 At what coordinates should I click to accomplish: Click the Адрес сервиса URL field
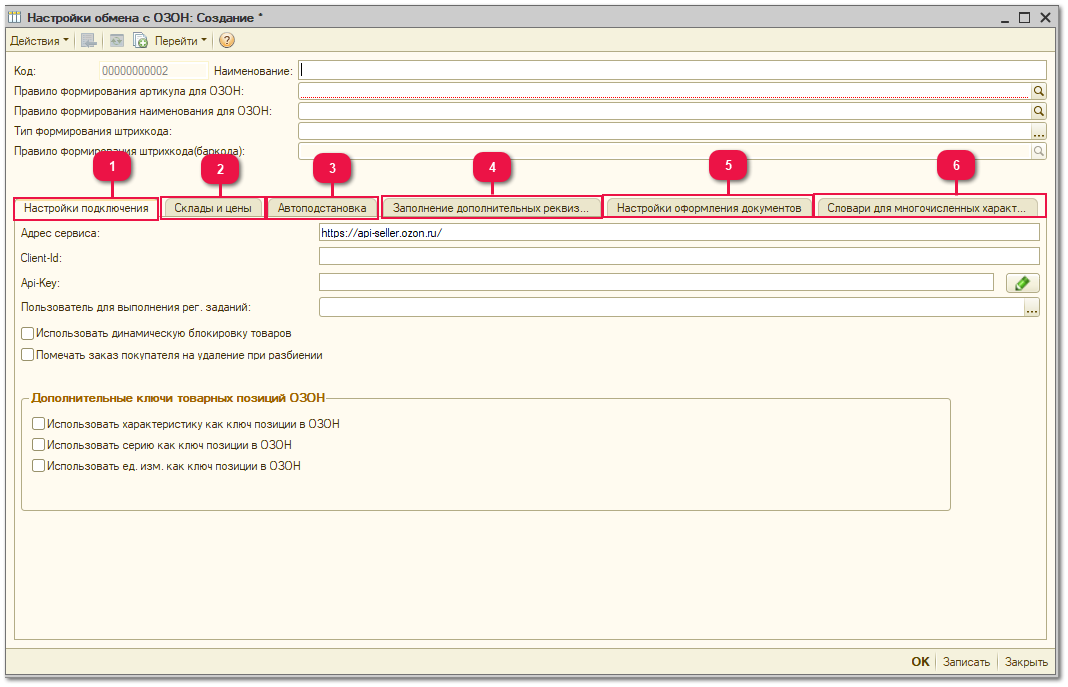(x=679, y=233)
